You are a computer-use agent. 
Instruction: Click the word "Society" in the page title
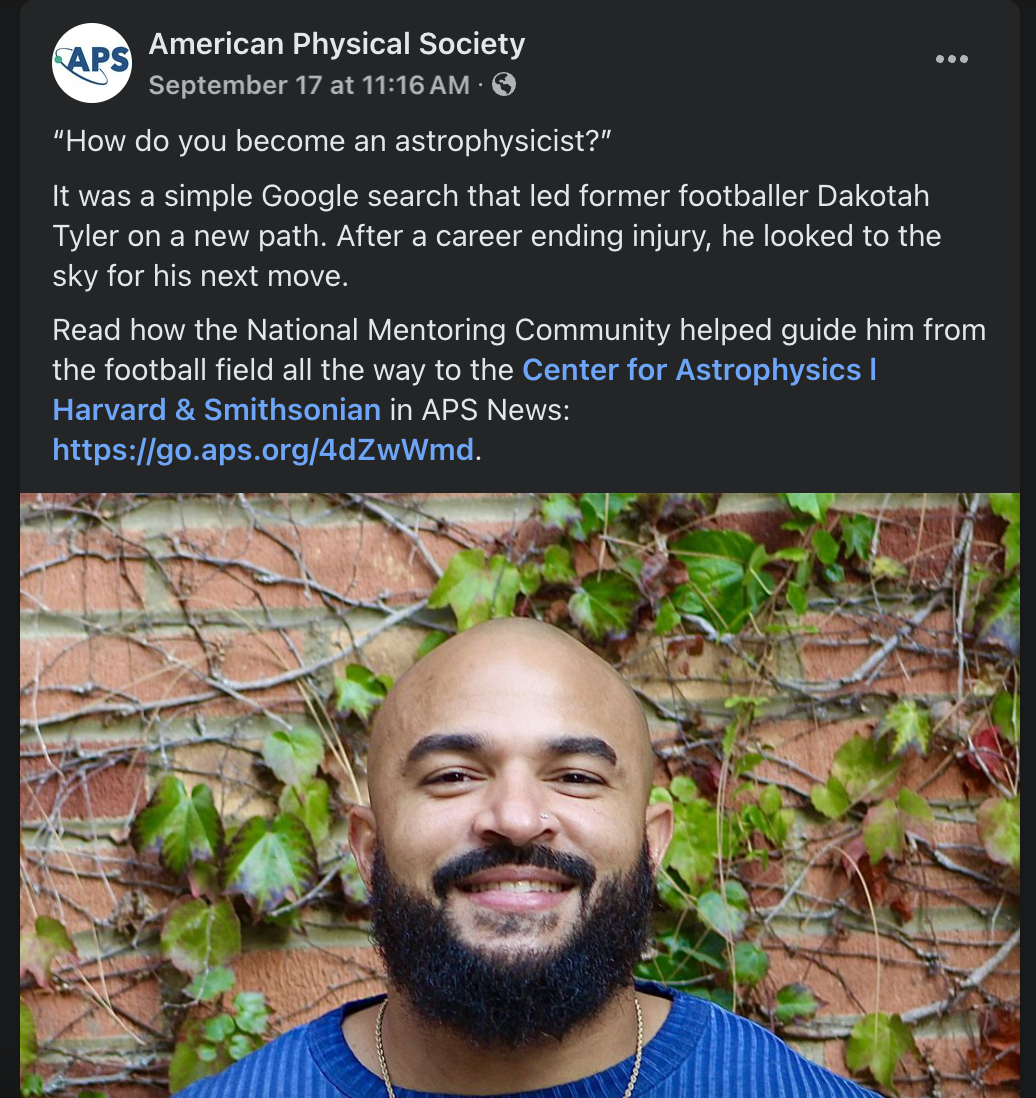point(471,43)
